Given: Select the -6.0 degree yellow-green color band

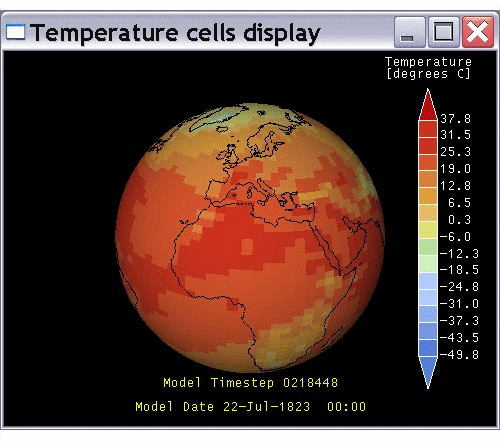Looking at the screenshot, I should [x=428, y=230].
